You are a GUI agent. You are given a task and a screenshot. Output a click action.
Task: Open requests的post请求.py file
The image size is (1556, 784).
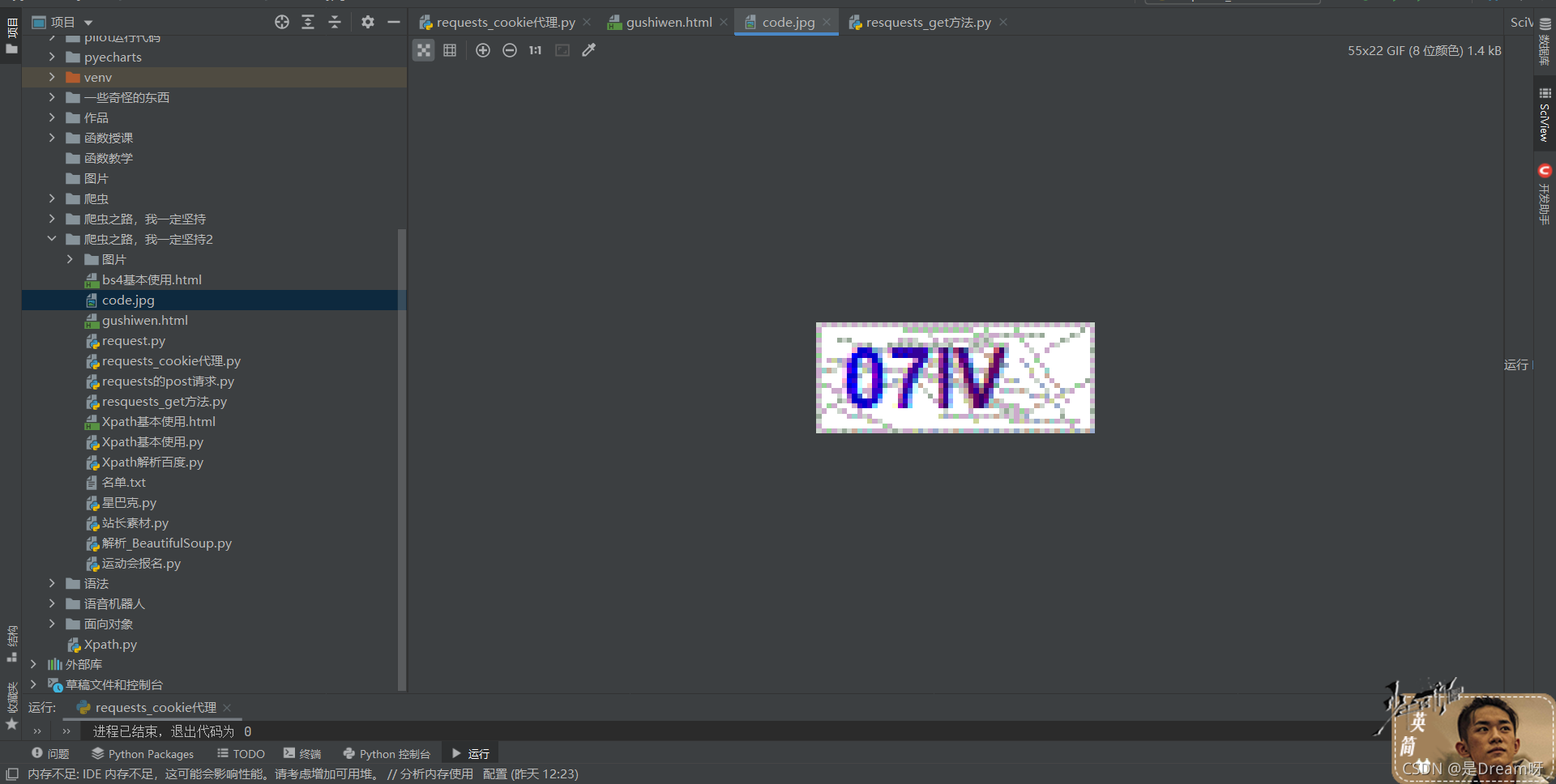pos(168,381)
